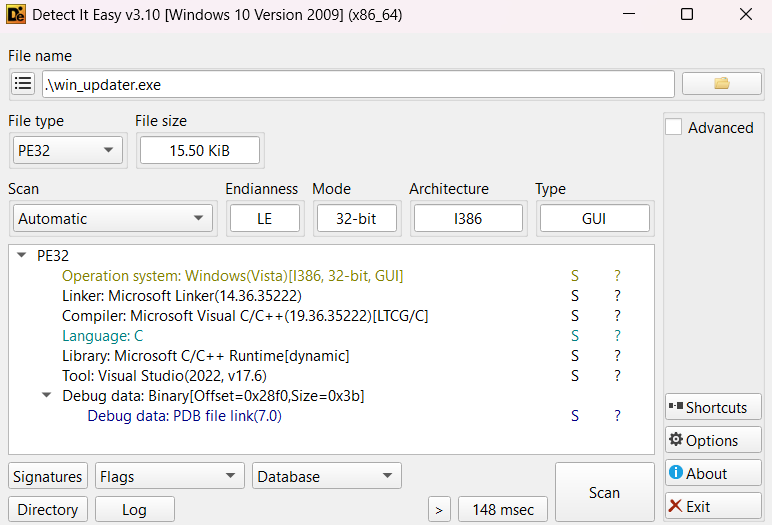Click the red X Exit button
The image size is (772, 525).
(x=713, y=506)
